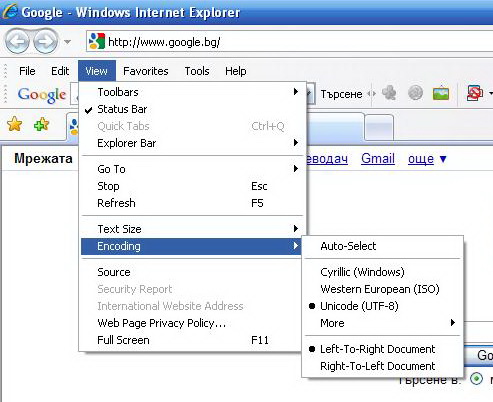Click the Мрежата label on page

tap(43, 158)
